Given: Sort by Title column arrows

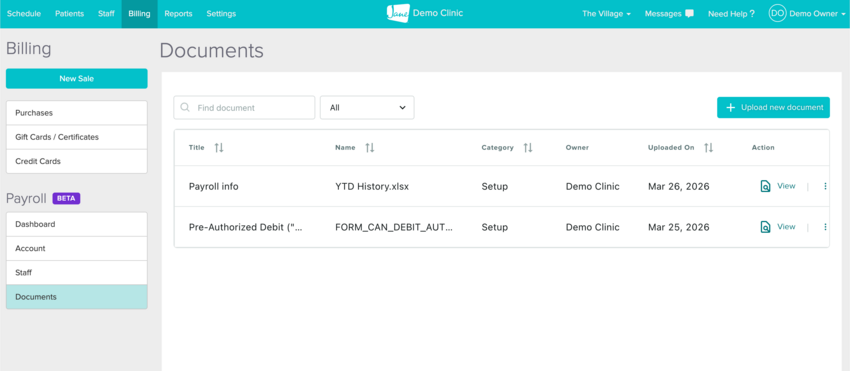Looking at the screenshot, I should (x=219, y=148).
